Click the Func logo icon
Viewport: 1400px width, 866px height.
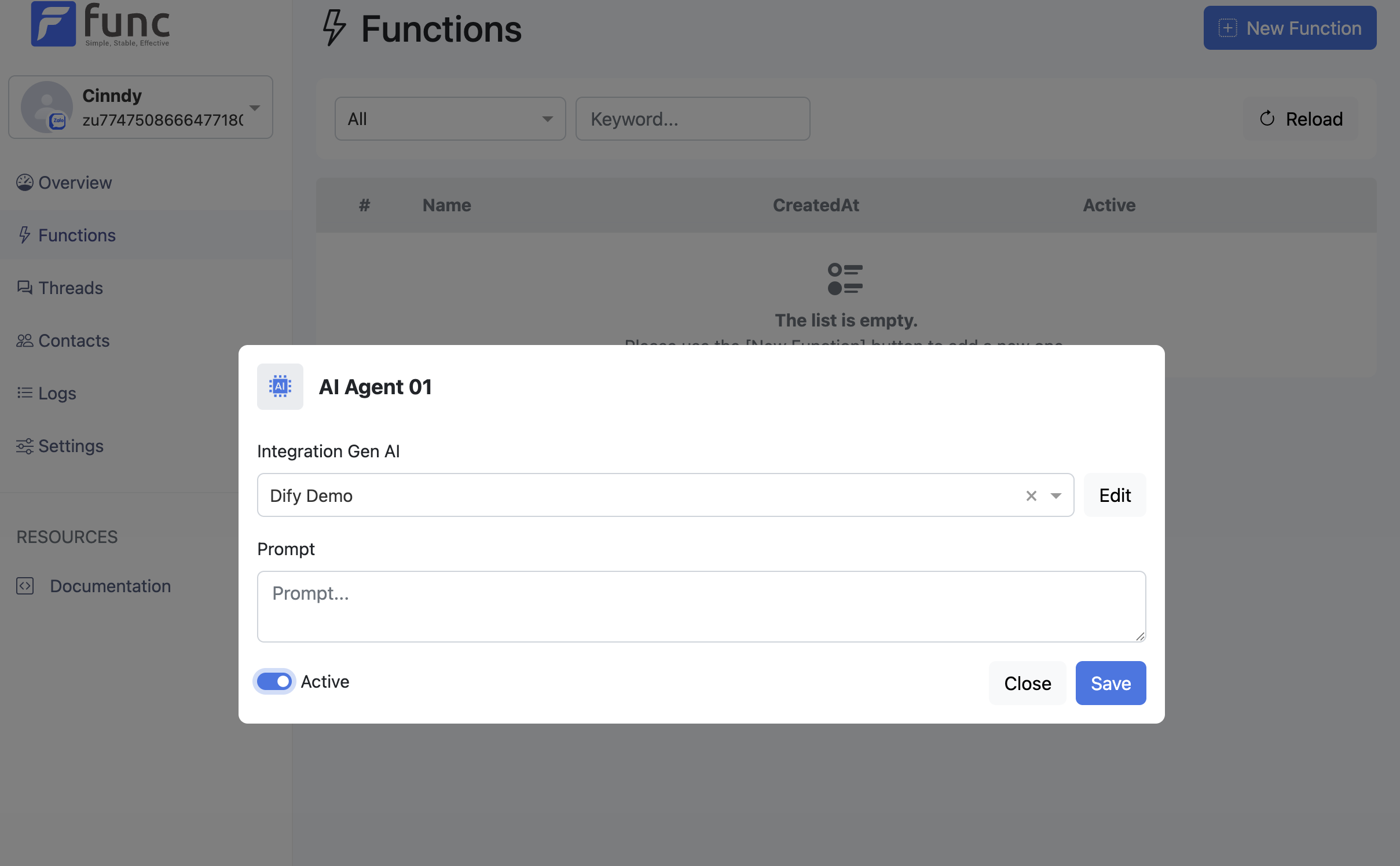[53, 24]
